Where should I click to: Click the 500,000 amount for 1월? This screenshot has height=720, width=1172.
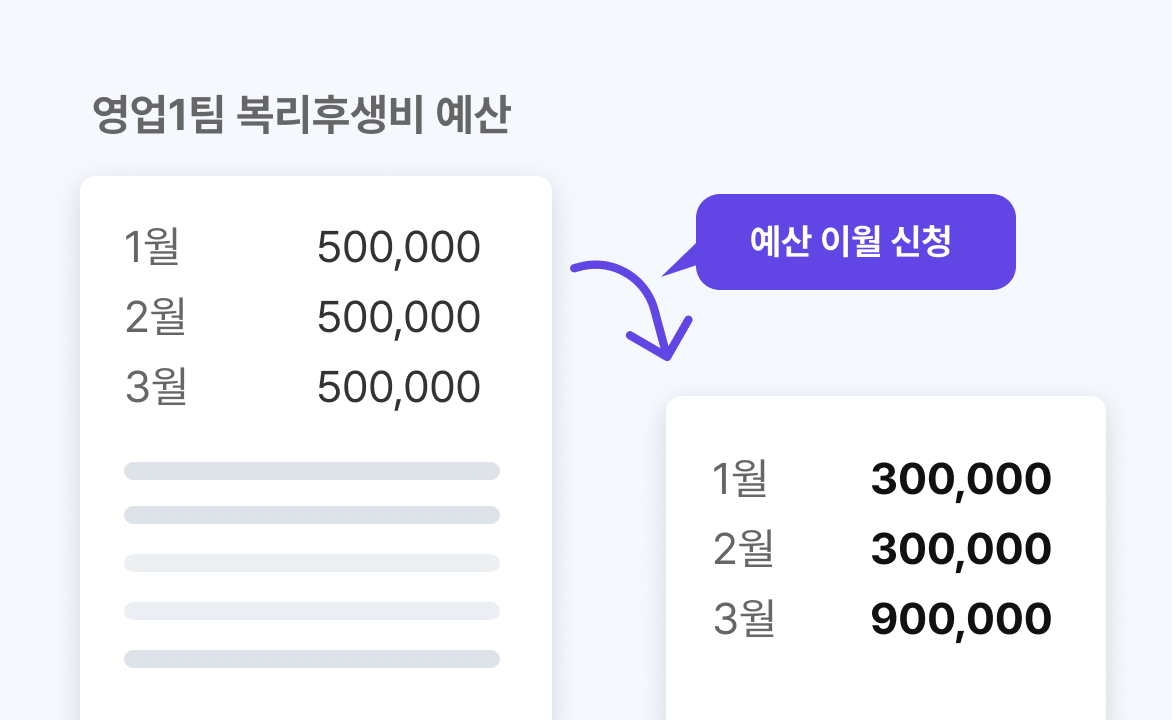click(398, 248)
